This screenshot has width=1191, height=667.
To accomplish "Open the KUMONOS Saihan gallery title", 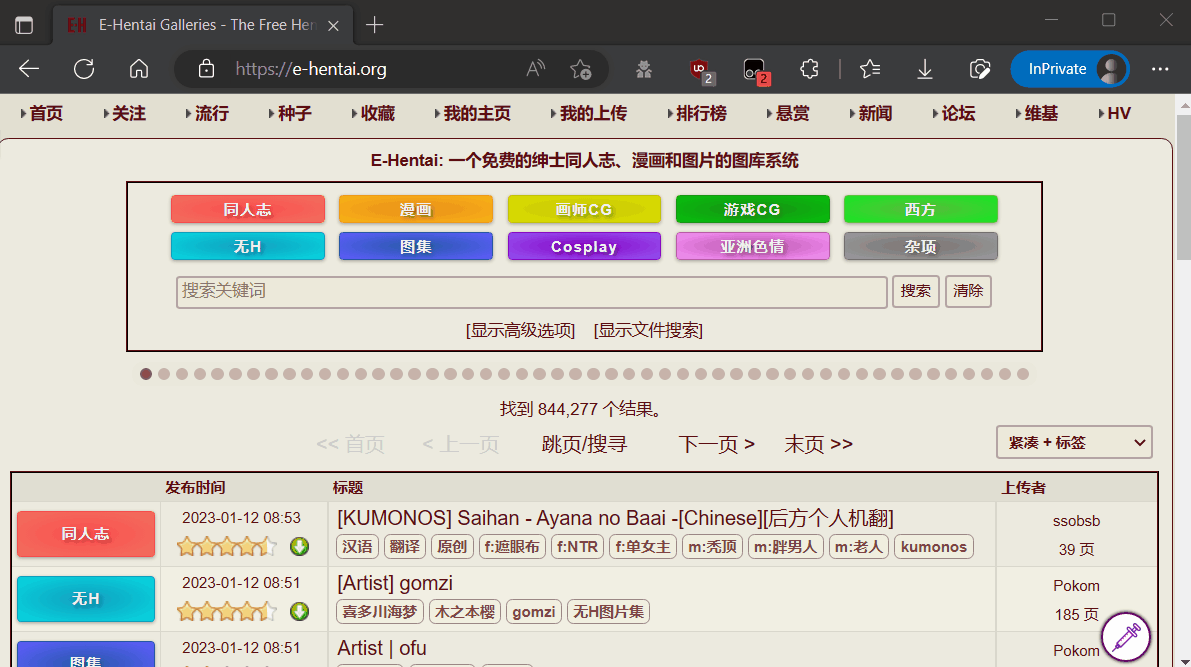I will (615, 518).
